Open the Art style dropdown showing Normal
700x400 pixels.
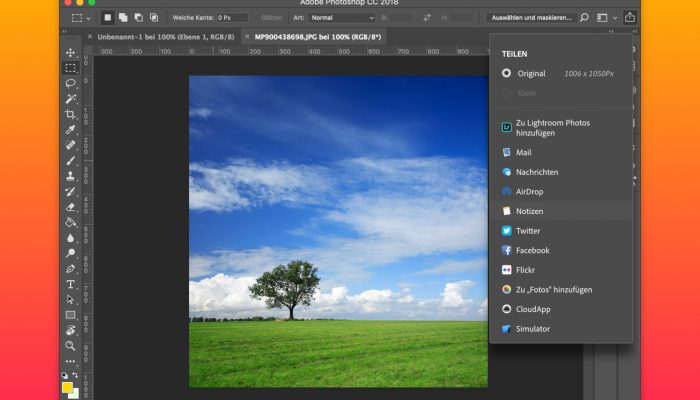coord(342,18)
